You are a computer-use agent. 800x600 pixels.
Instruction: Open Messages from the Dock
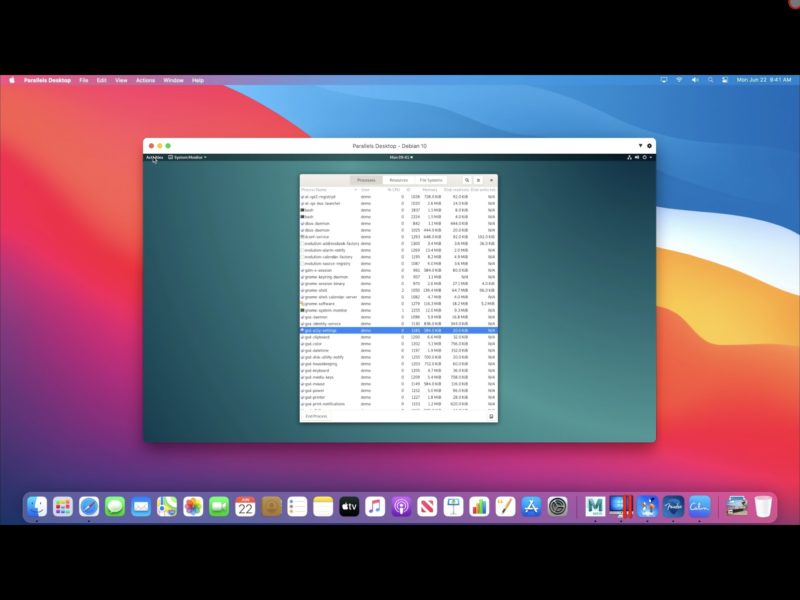tap(115, 507)
